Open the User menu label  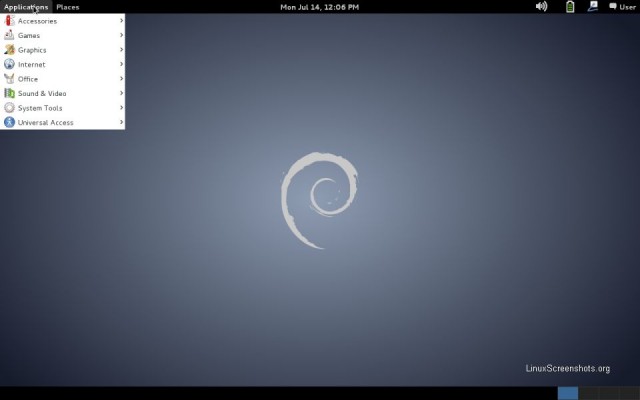coord(627,7)
